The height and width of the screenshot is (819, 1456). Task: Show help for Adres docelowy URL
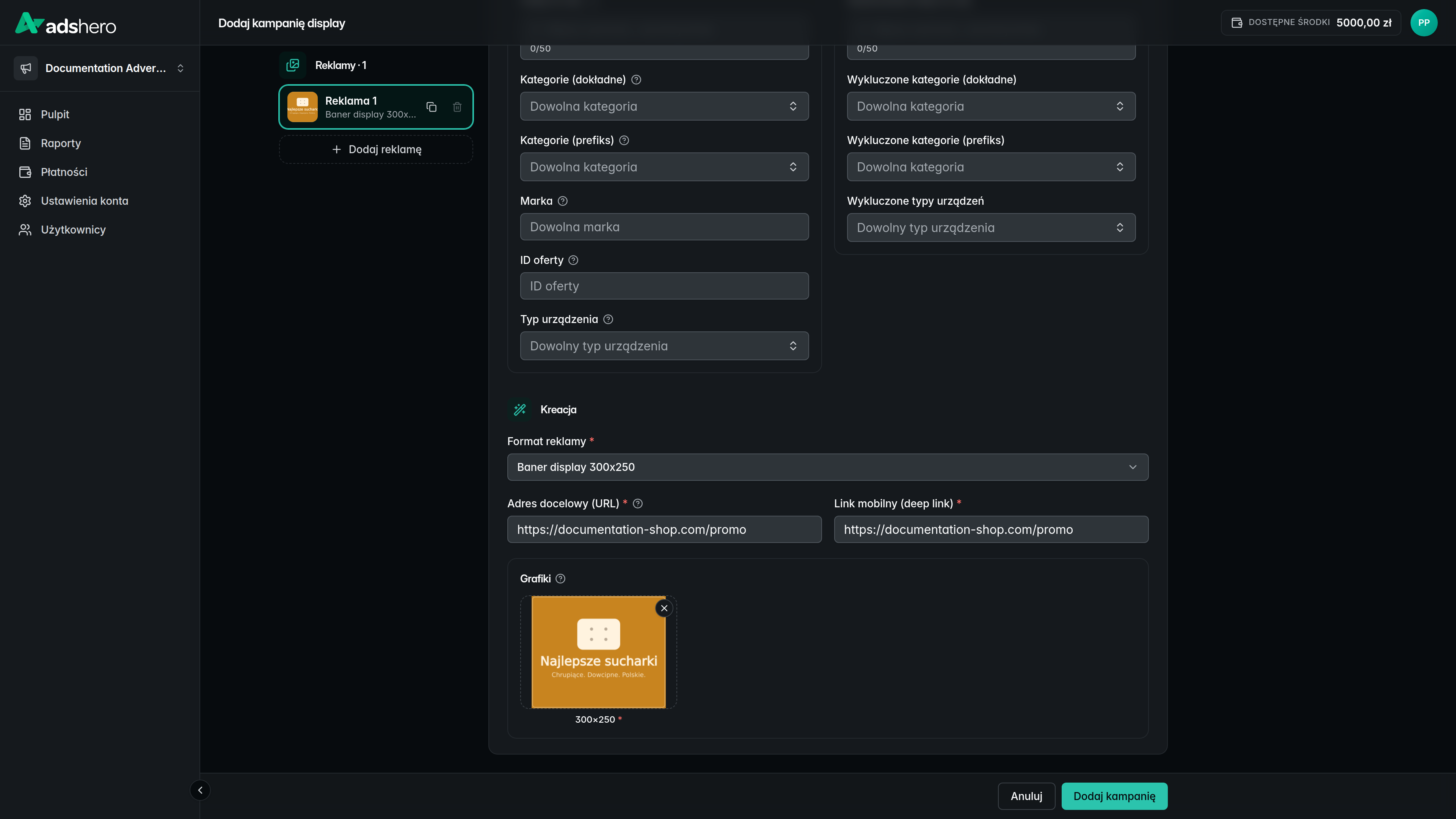[637, 504]
